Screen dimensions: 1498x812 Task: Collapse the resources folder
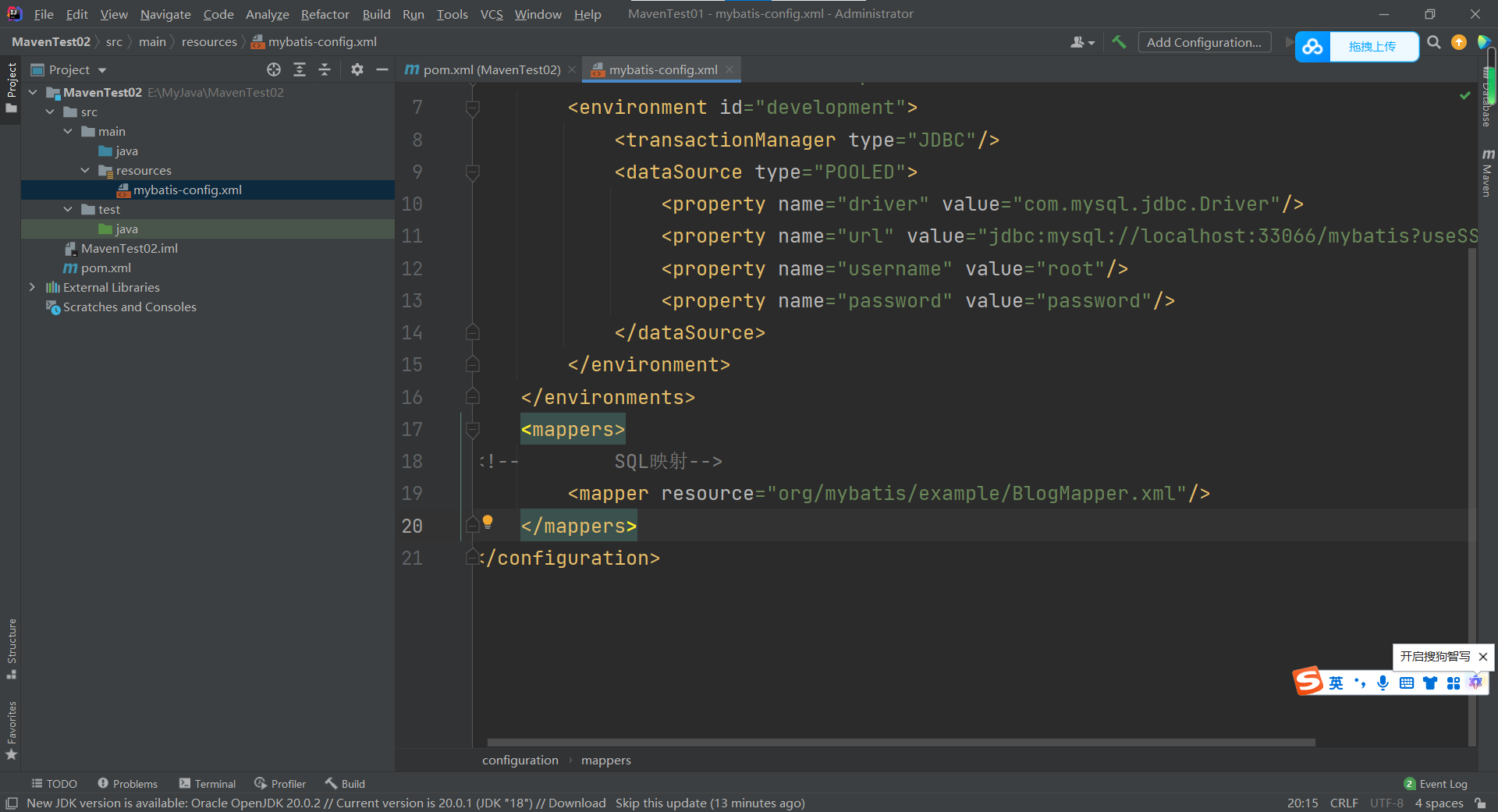[85, 170]
